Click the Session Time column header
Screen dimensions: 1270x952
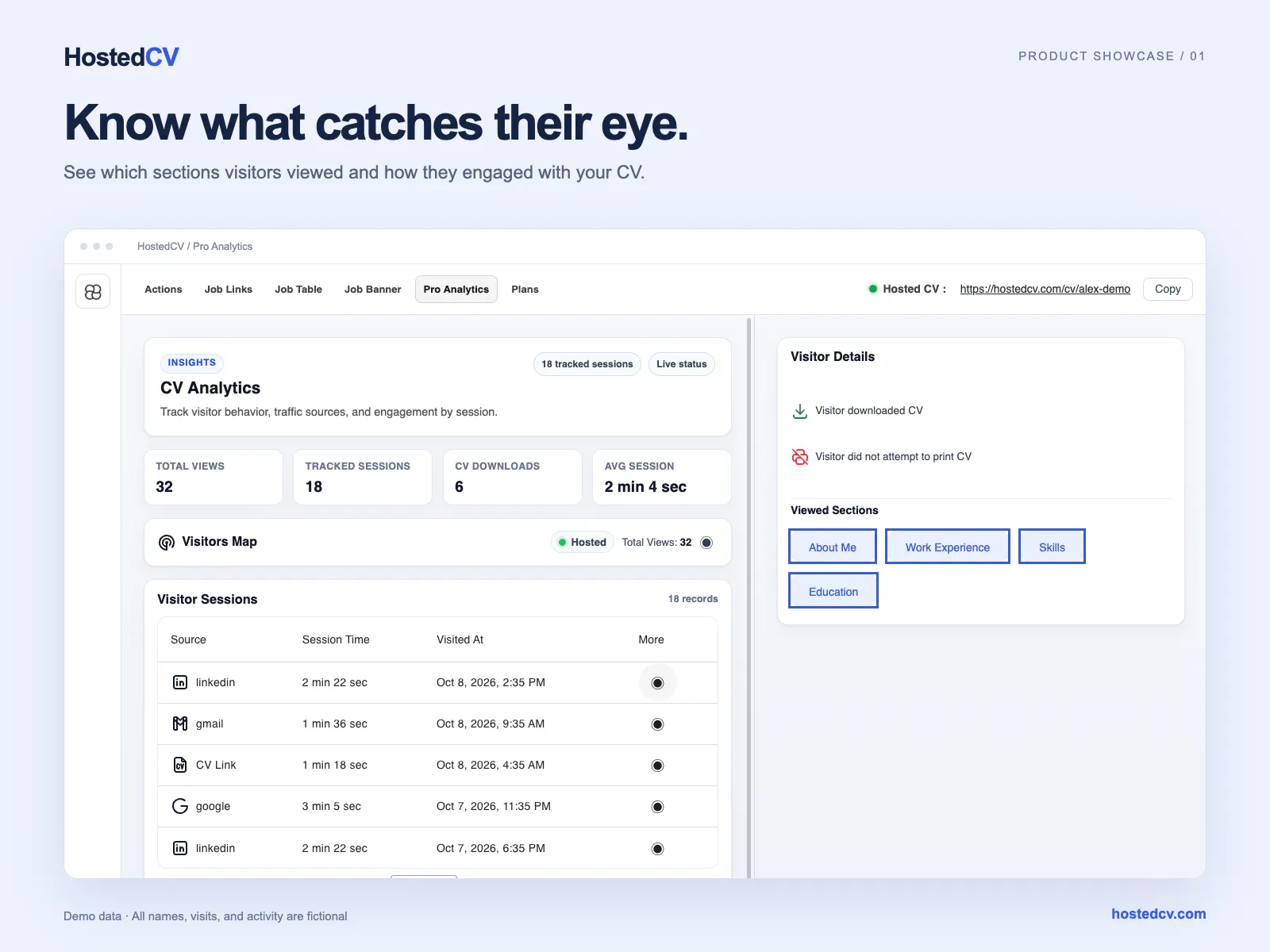pyautogui.click(x=336, y=639)
